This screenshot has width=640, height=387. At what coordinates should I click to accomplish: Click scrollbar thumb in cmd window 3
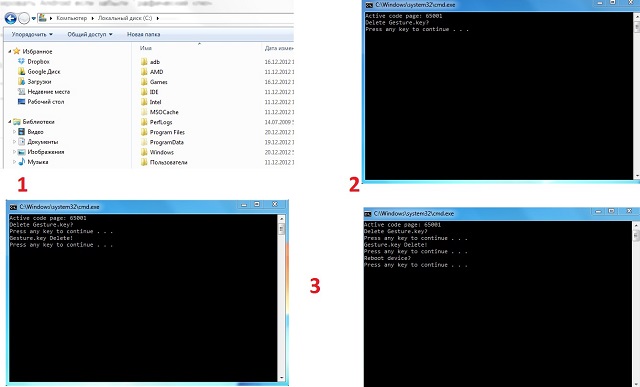pos(281,229)
